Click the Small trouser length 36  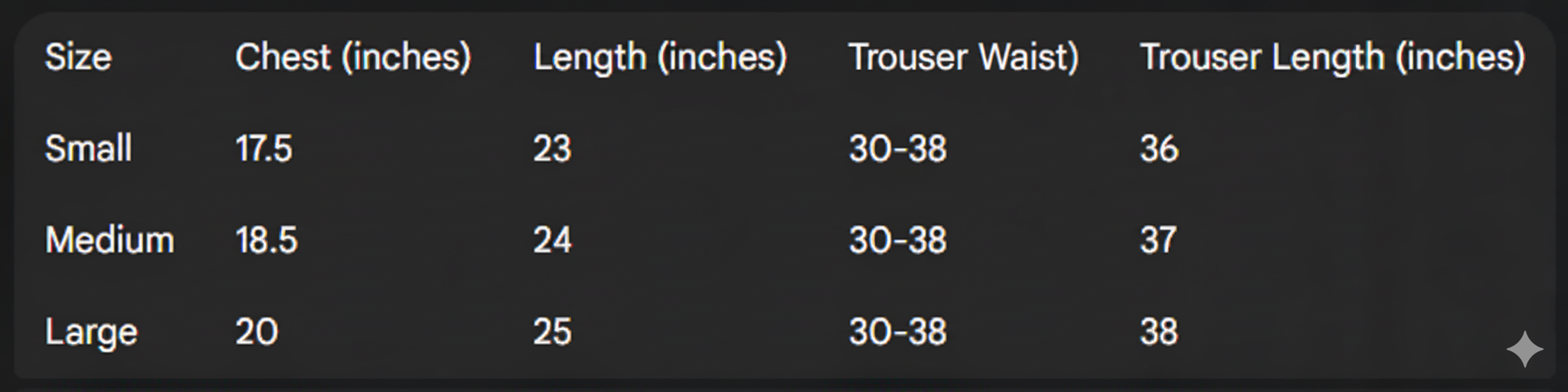click(x=1158, y=149)
